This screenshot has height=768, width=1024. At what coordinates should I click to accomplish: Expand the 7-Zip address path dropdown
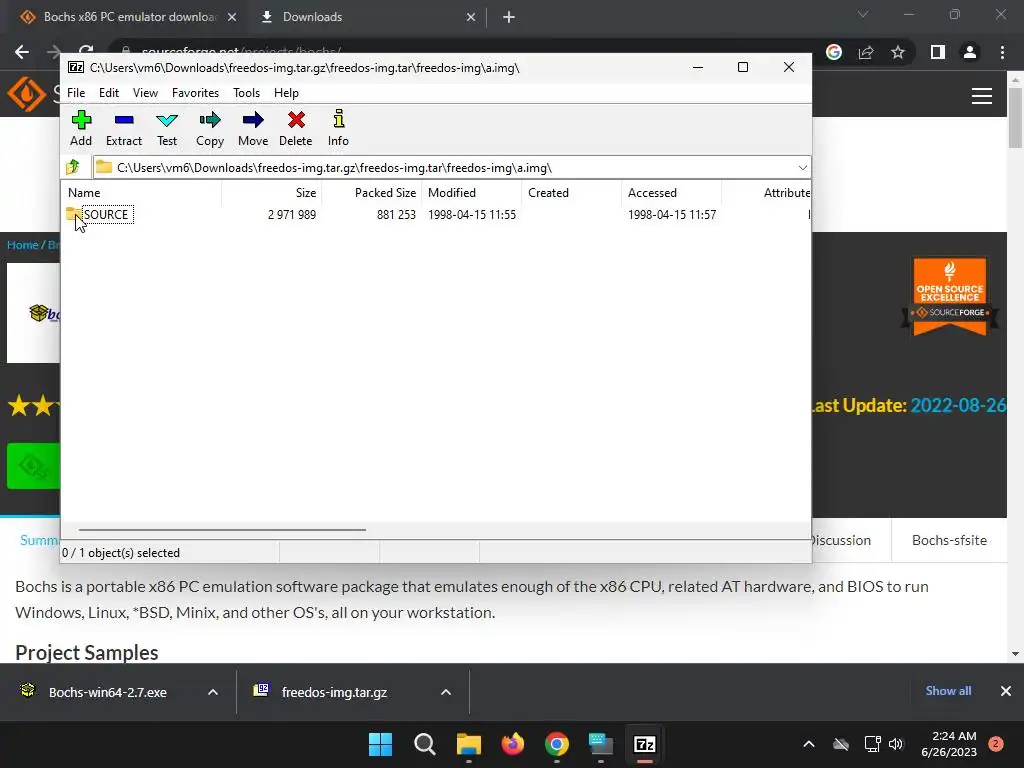coord(803,168)
